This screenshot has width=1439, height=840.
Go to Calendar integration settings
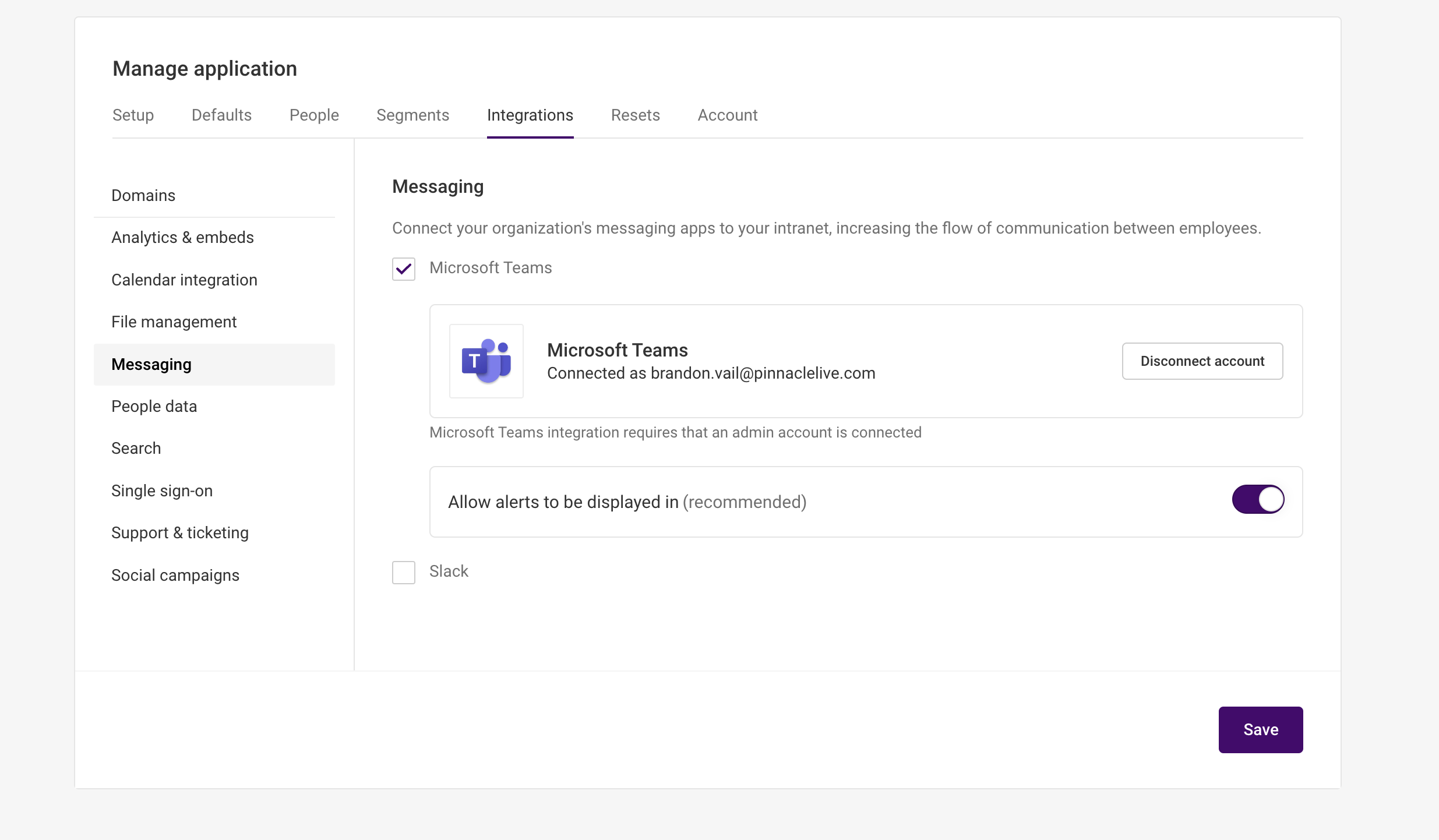pyautogui.click(x=214, y=280)
